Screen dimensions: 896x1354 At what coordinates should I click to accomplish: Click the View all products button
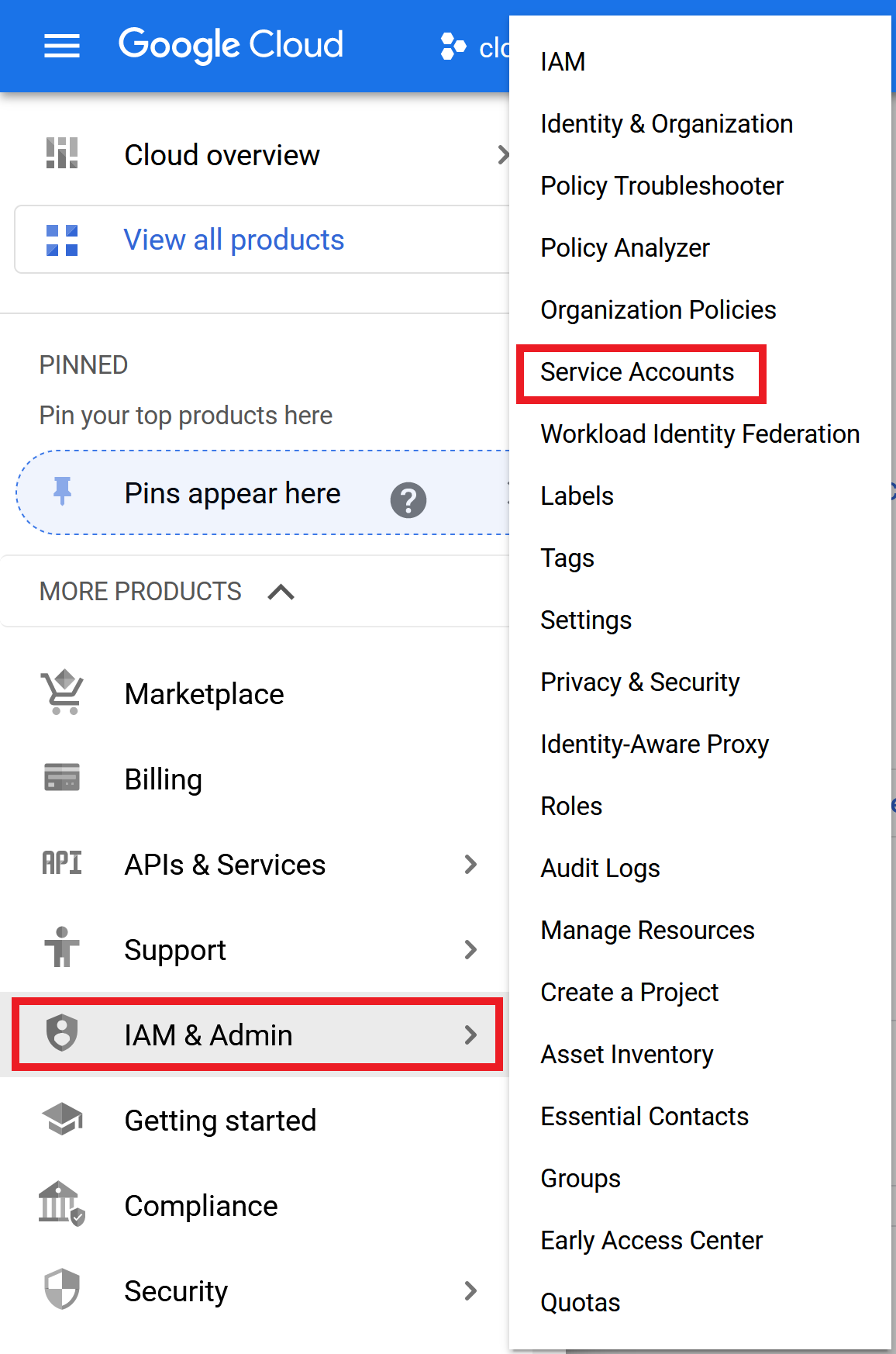coord(234,240)
